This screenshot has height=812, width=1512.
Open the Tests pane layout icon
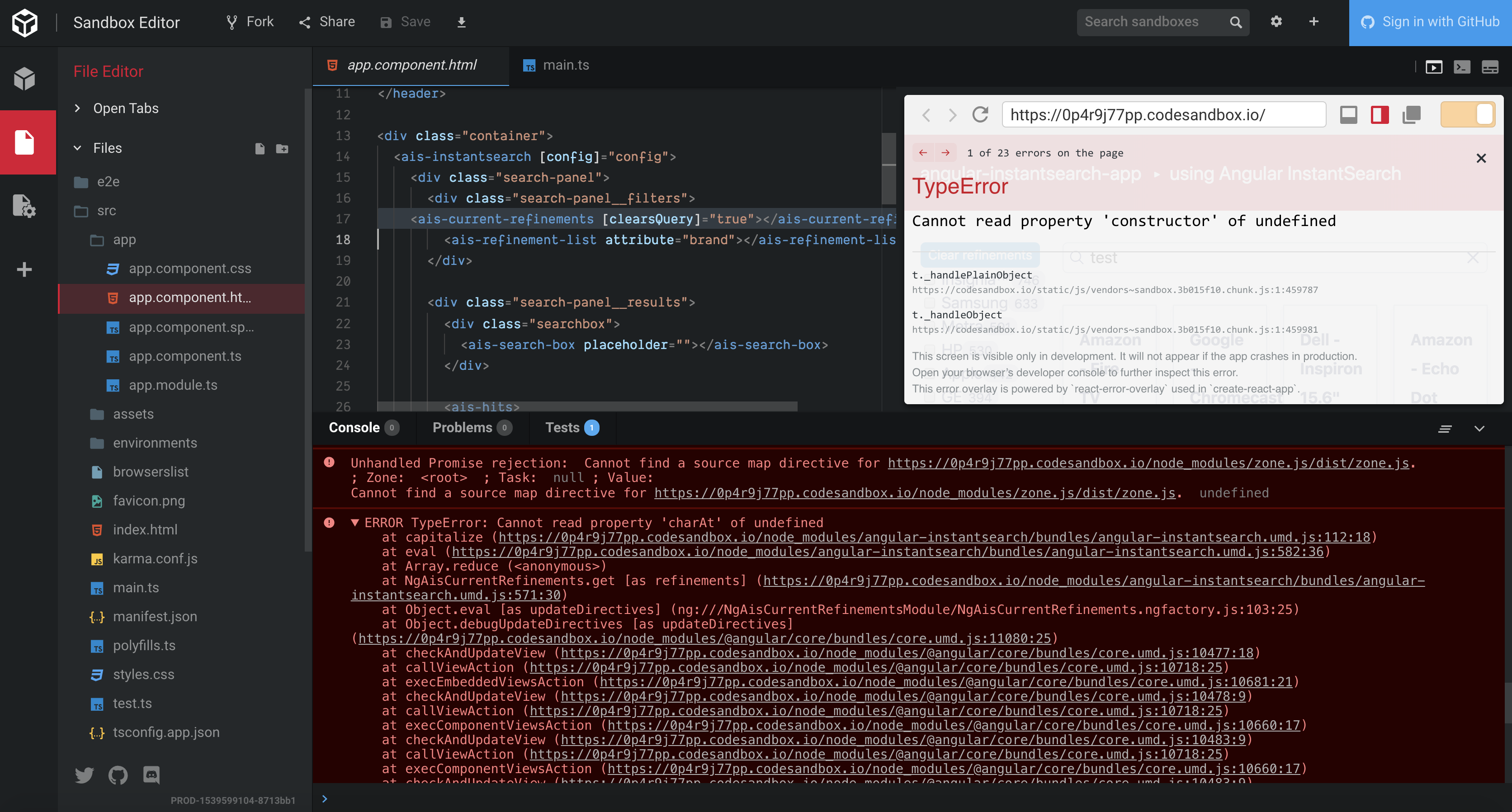[1490, 67]
